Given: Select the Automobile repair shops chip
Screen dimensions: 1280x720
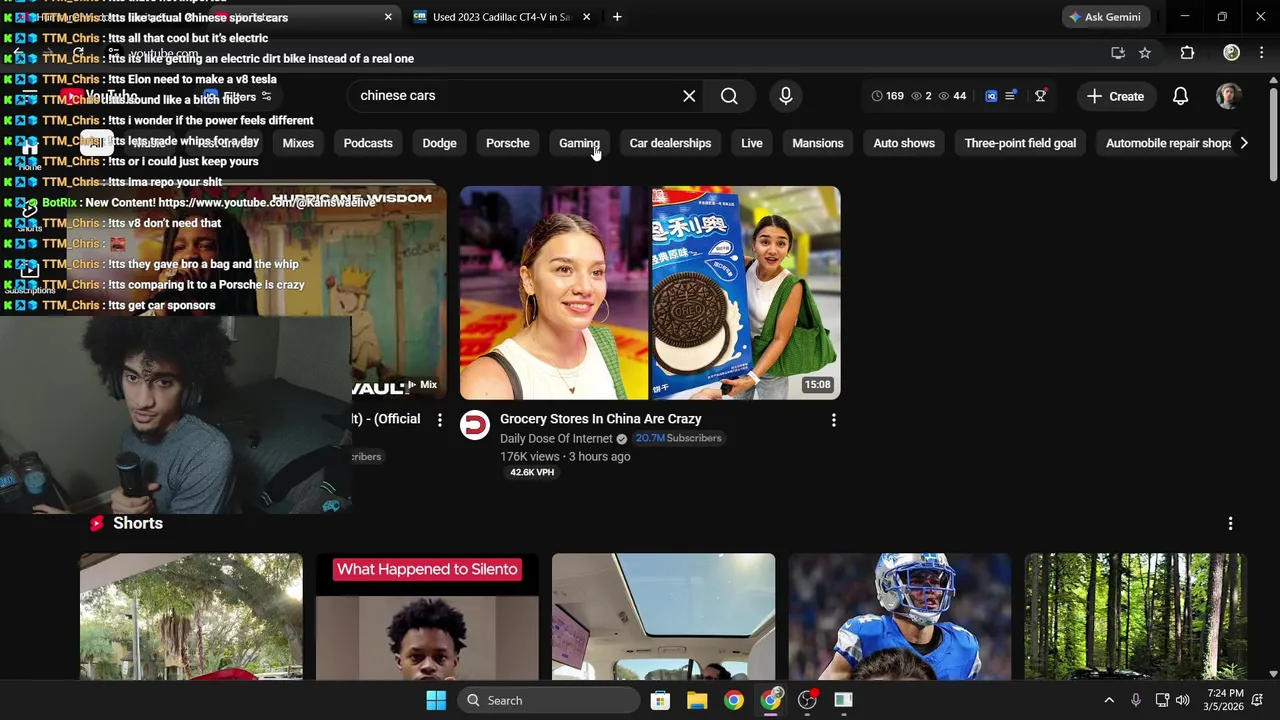Looking at the screenshot, I should 1166,143.
